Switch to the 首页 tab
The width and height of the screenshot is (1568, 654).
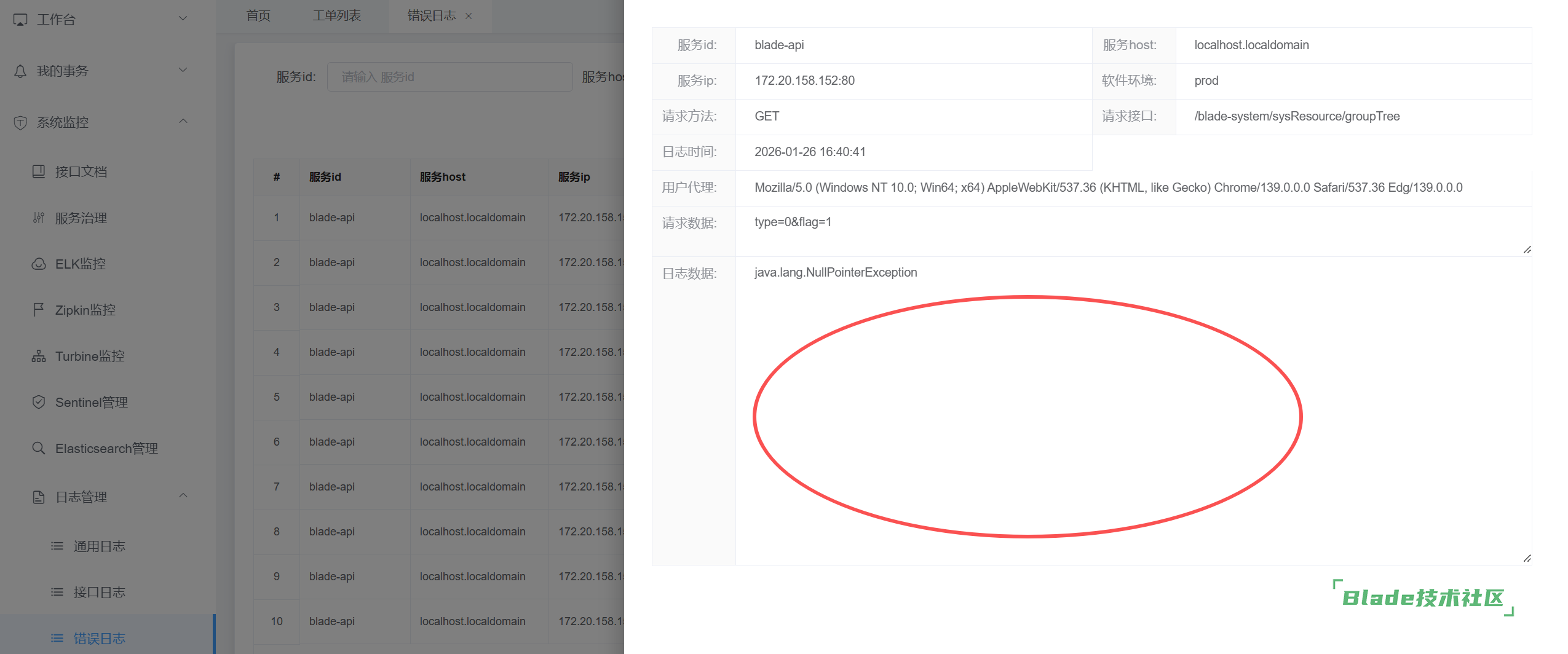coord(258,16)
